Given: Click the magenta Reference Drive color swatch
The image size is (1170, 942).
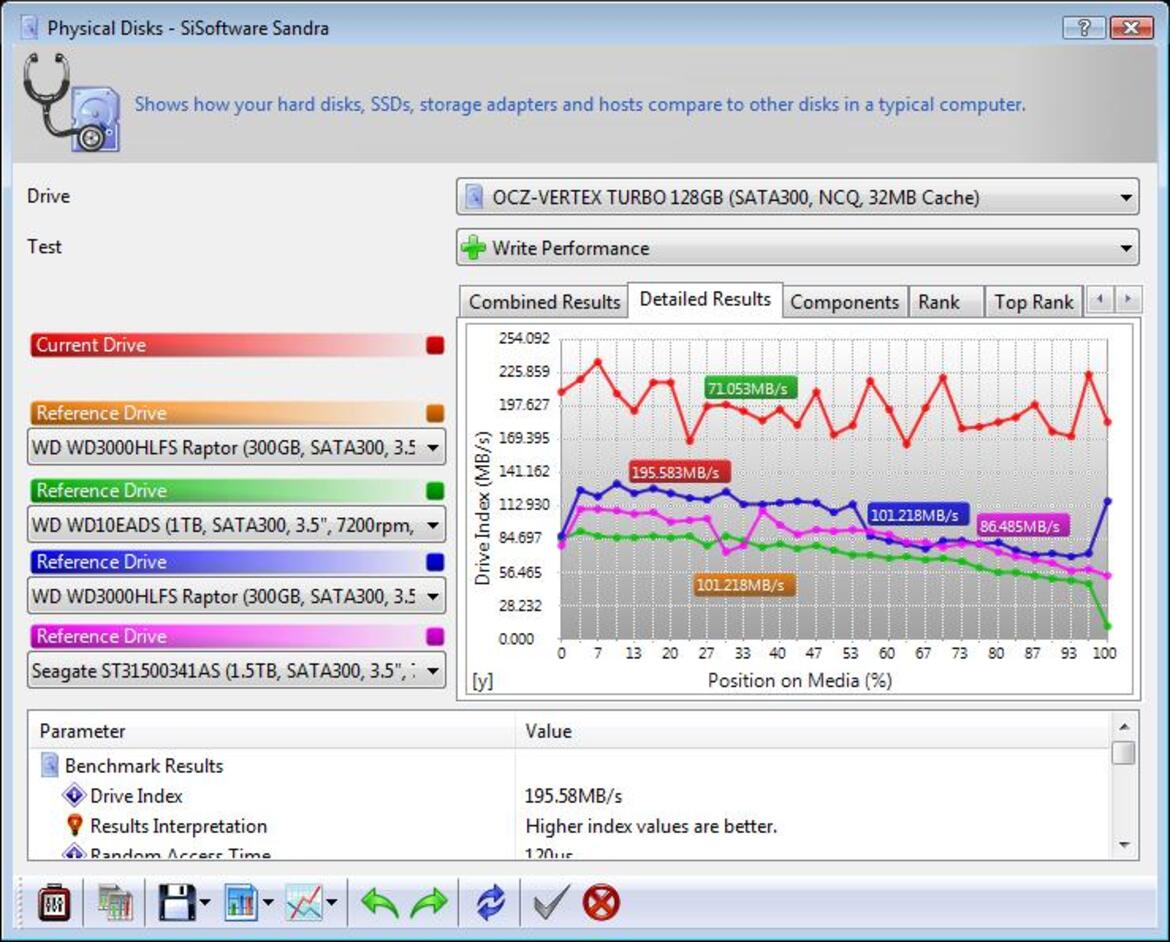Looking at the screenshot, I should (435, 636).
